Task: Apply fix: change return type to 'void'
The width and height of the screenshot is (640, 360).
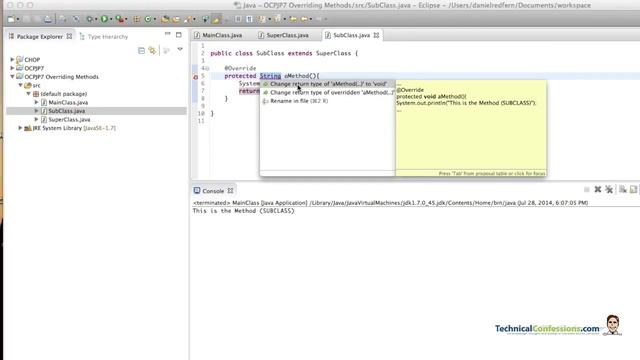Action: (x=327, y=84)
